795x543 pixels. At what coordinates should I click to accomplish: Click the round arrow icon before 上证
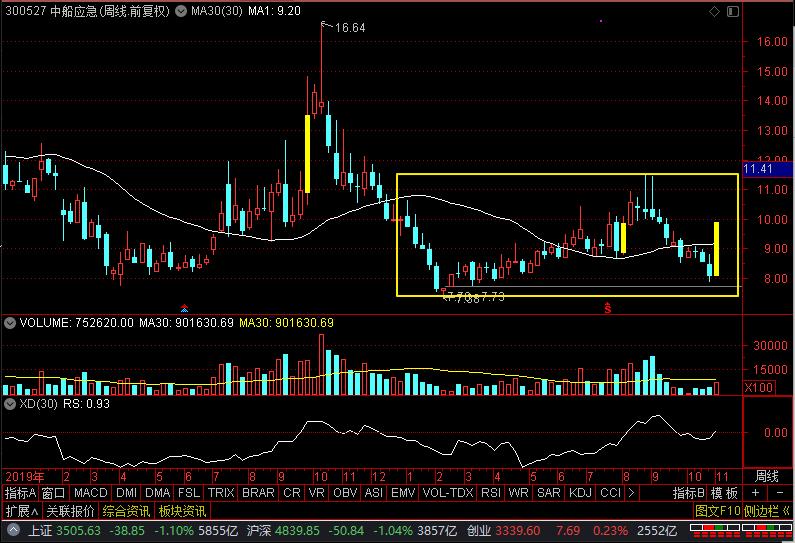pos(12,529)
